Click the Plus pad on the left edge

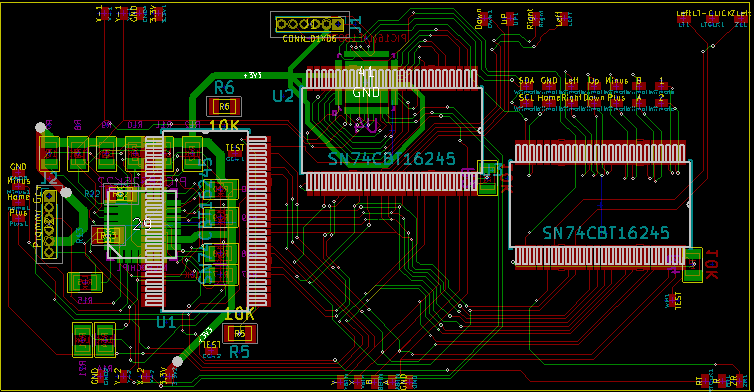coord(18,217)
